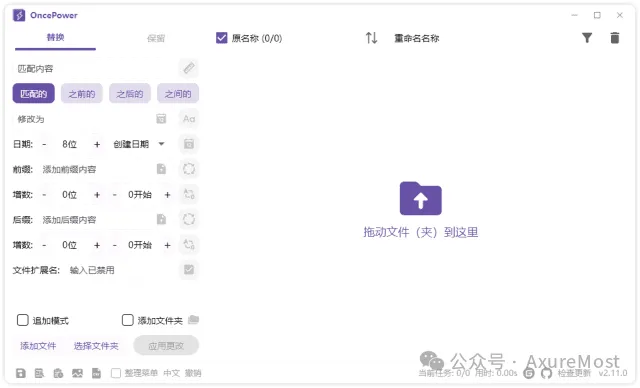The image size is (640, 388).
Task: Click the clipboard-clock icon in the bottom toolbar
Action: pyautogui.click(x=58, y=373)
